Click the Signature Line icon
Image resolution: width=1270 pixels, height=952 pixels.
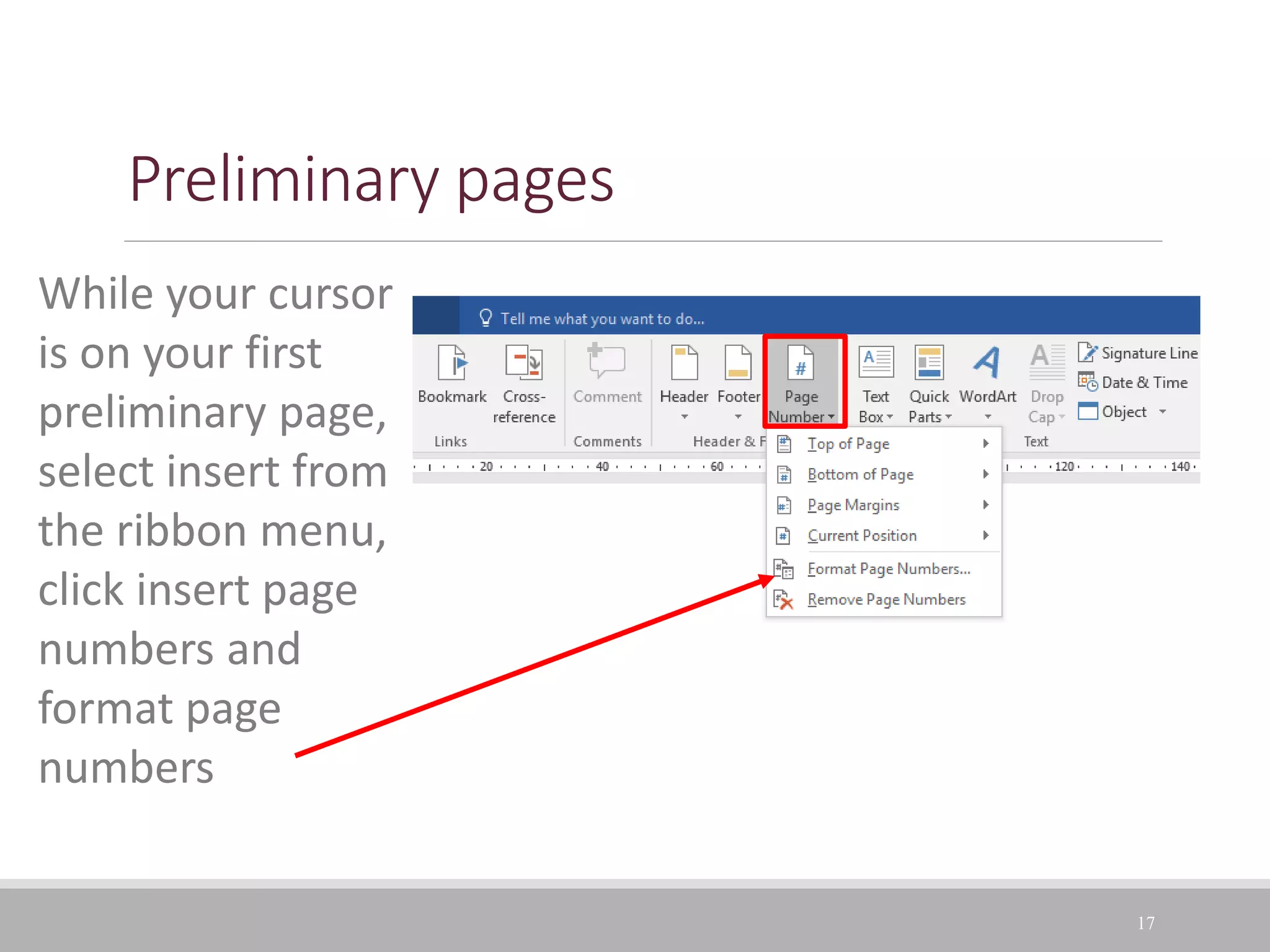coord(1088,352)
